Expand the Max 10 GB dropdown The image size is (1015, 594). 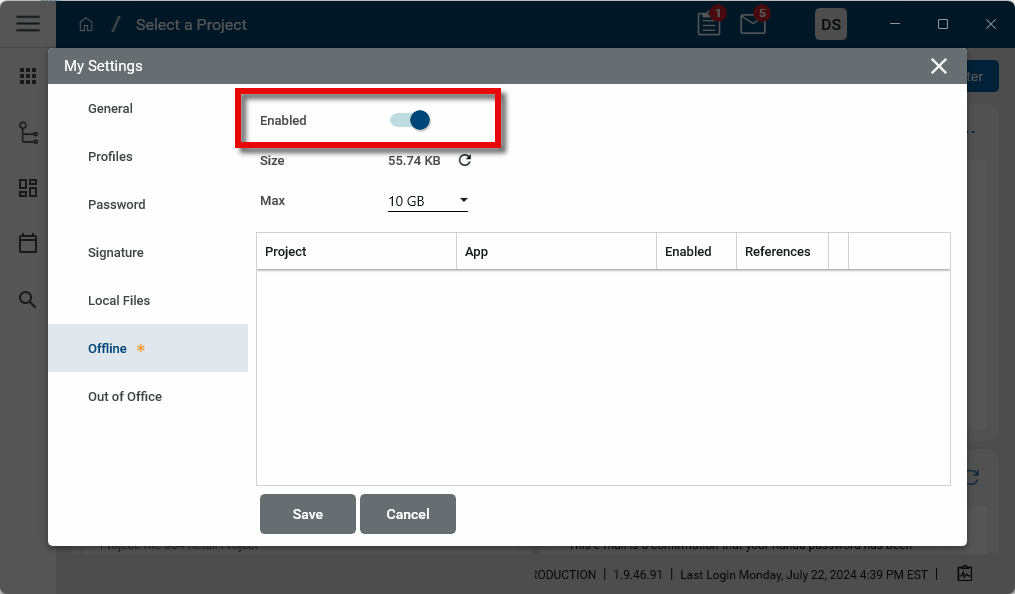tap(428, 201)
